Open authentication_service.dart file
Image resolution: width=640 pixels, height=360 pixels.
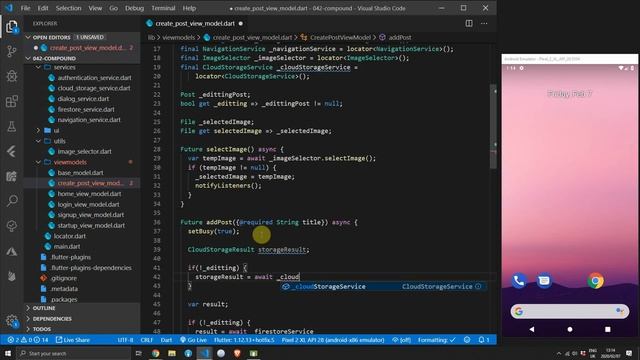94,78
